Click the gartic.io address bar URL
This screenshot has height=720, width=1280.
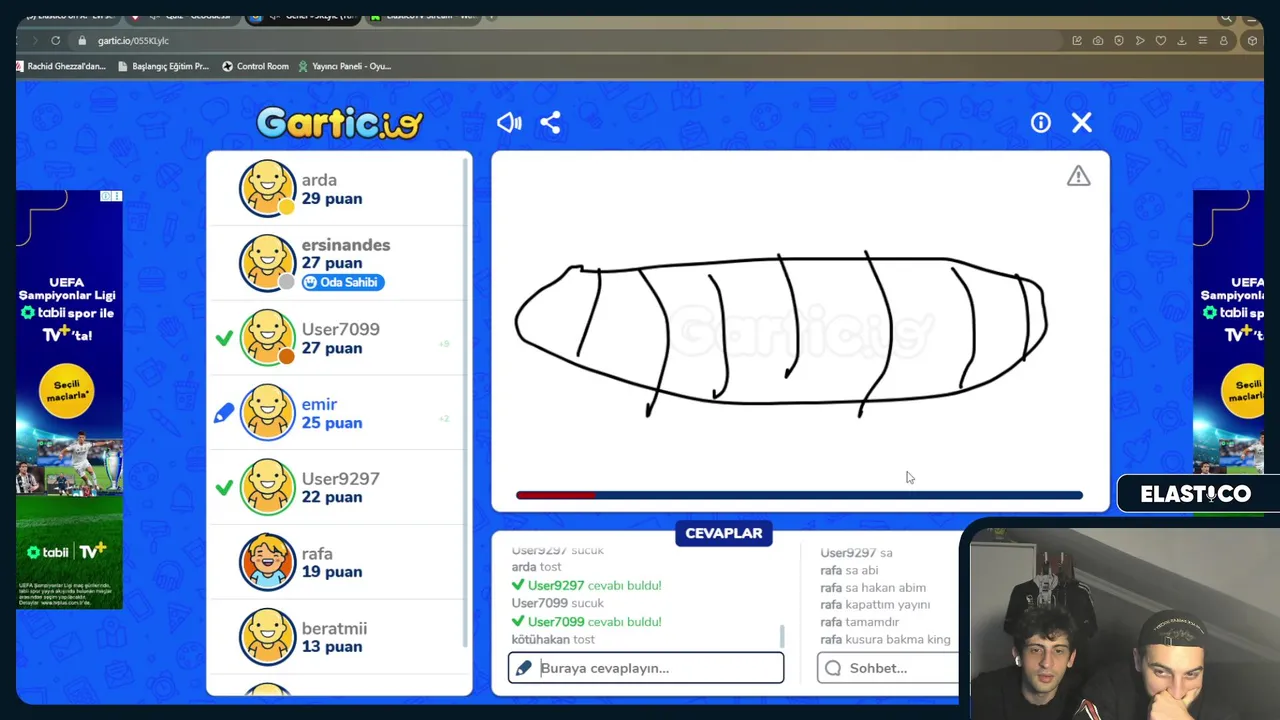click(x=133, y=41)
